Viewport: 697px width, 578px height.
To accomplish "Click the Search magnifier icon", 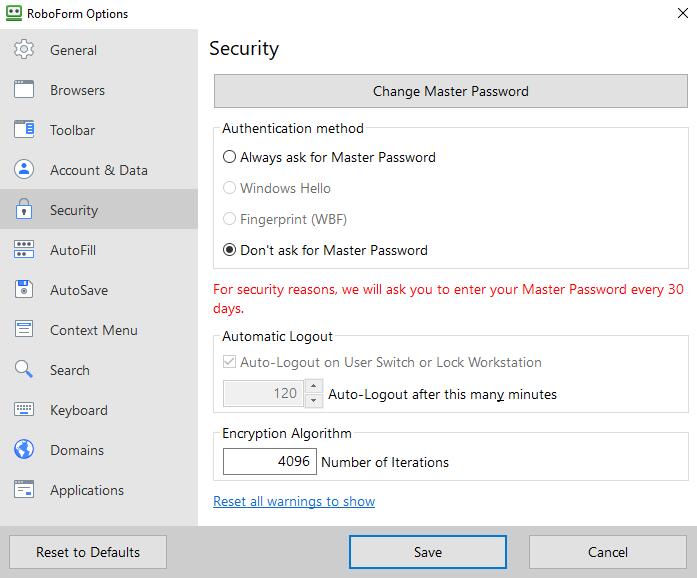I will tap(25, 370).
